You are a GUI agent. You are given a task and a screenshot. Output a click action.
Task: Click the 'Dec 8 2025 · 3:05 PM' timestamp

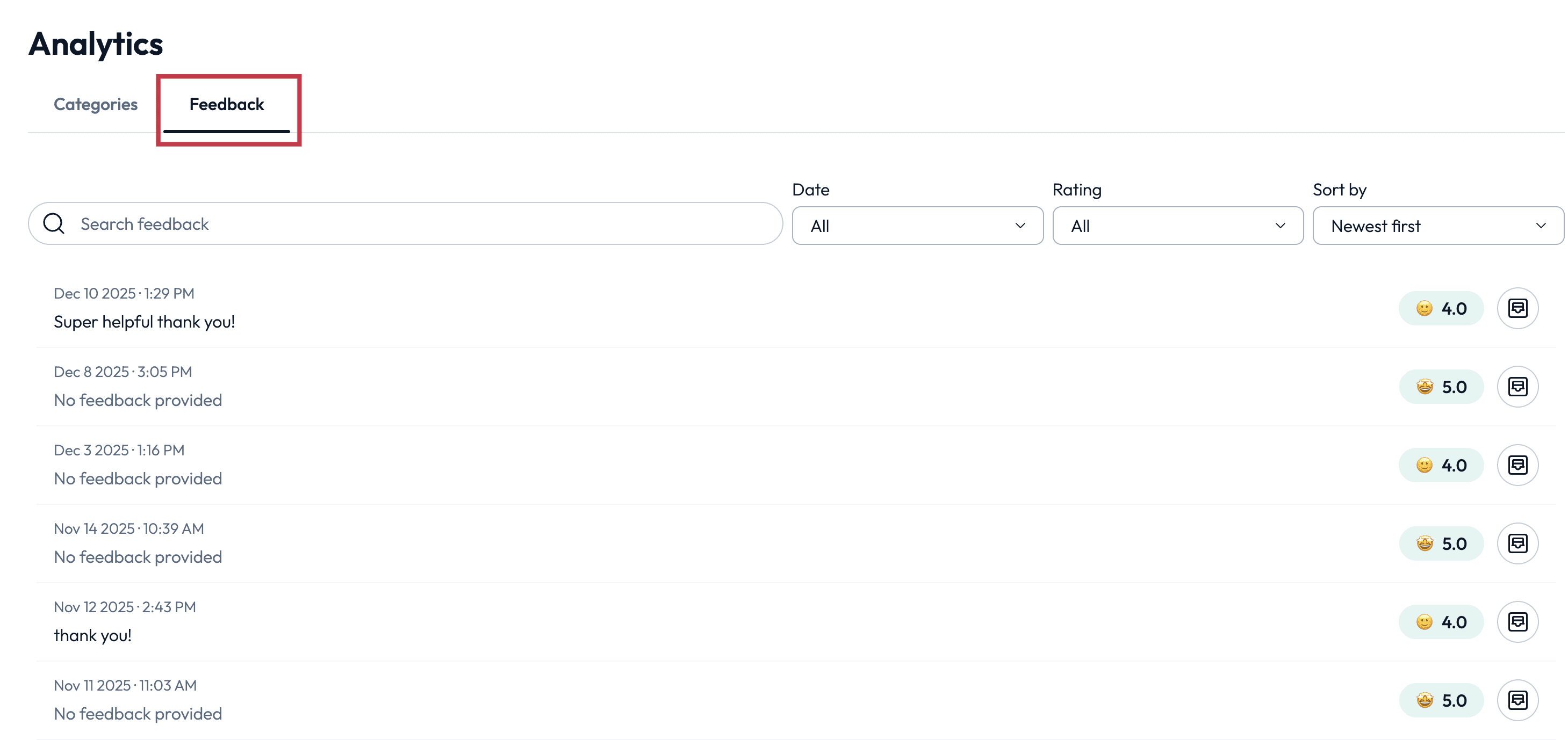click(x=123, y=372)
